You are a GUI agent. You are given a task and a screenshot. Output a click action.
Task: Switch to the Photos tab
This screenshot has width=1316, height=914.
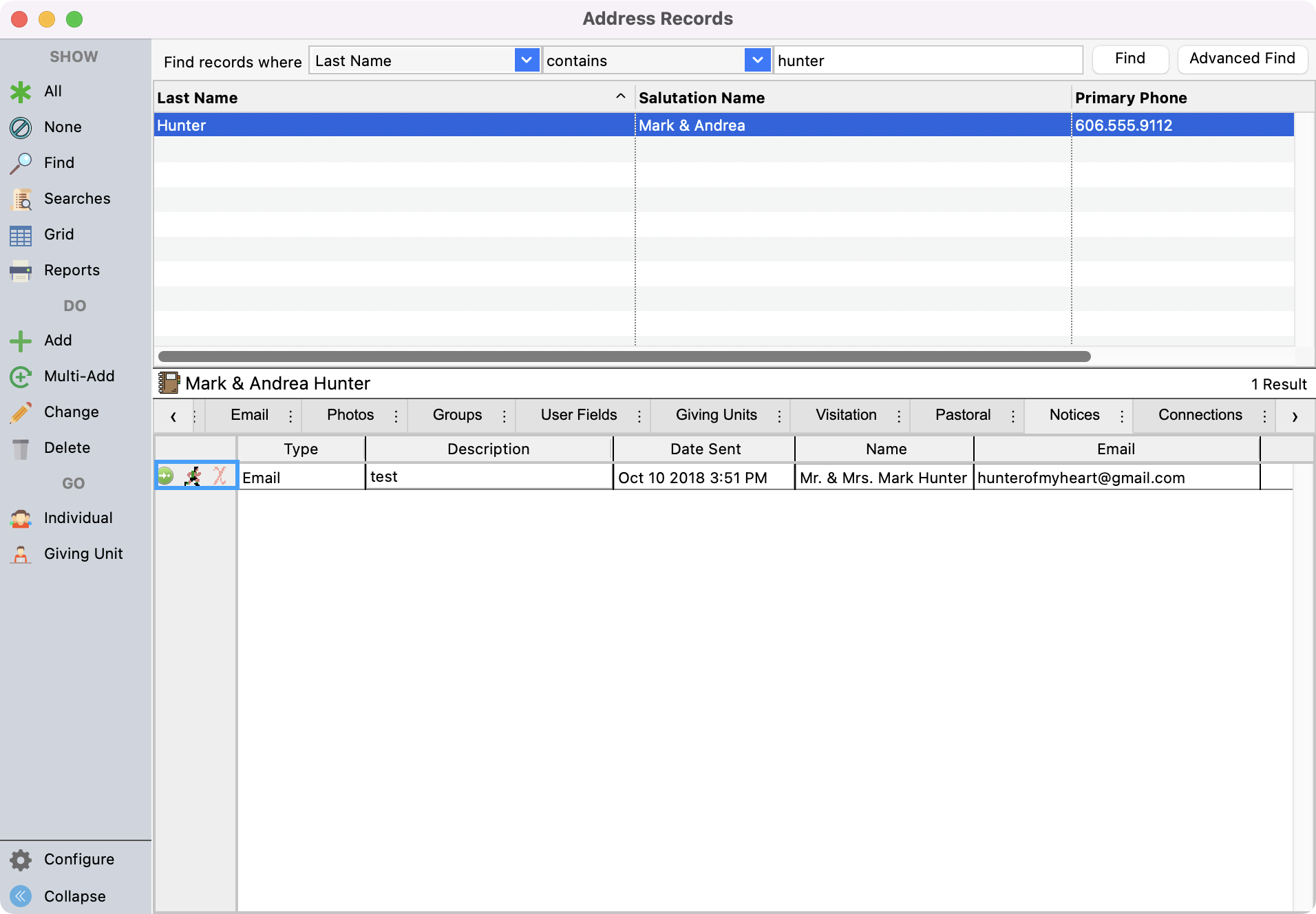tap(350, 415)
